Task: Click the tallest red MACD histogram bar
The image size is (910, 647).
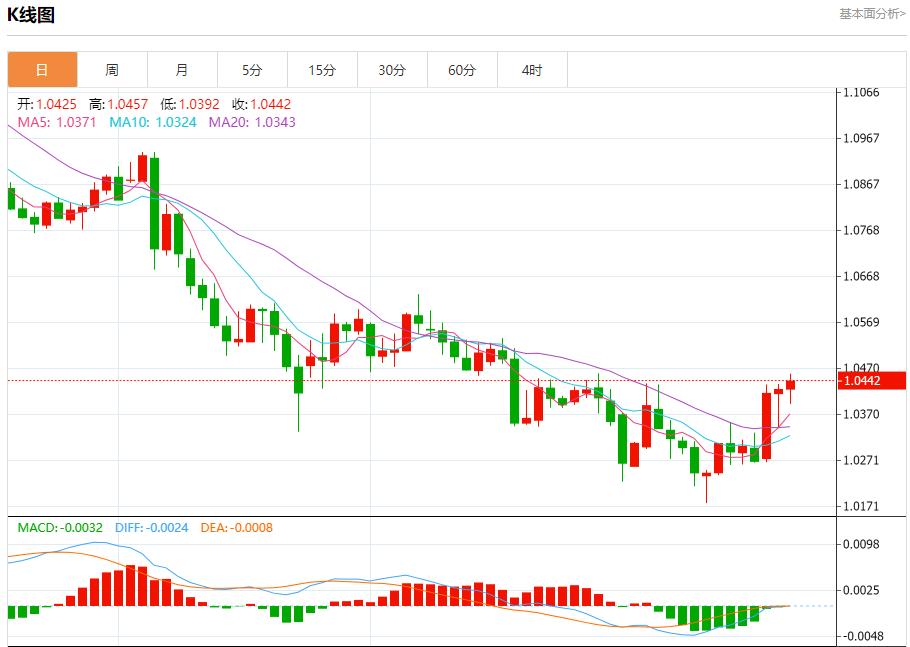Action: click(130, 587)
